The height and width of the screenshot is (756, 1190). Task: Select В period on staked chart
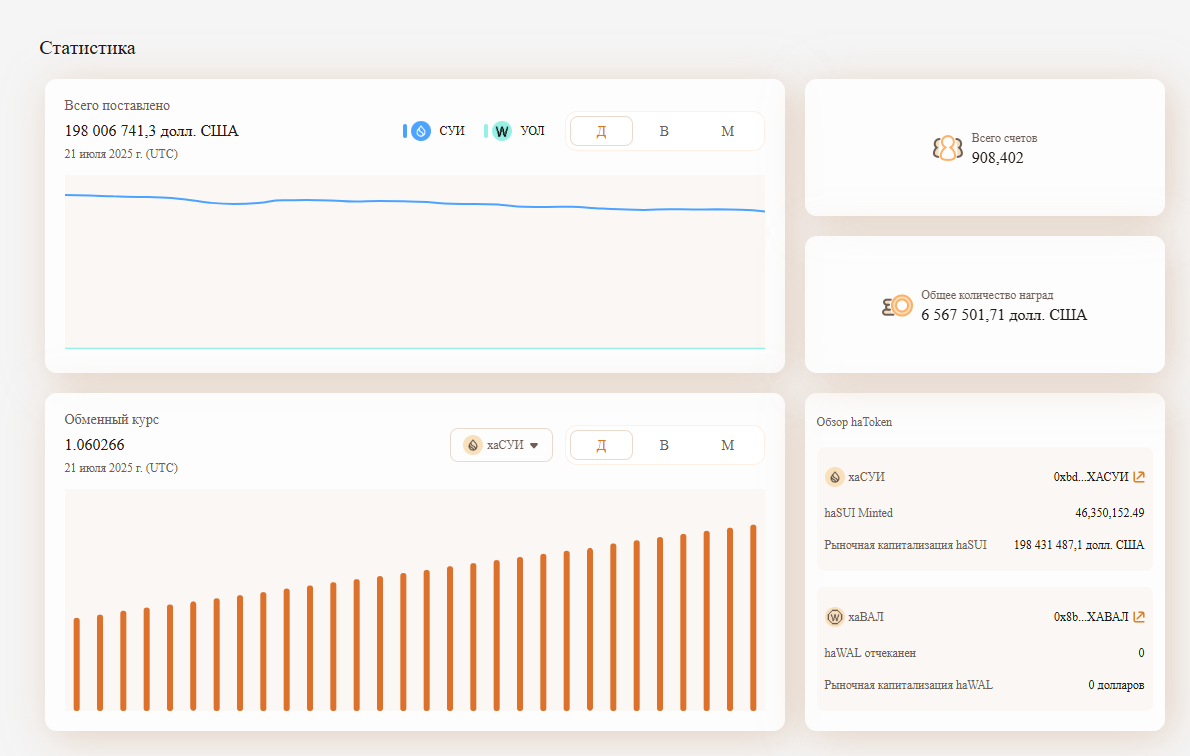tap(664, 131)
